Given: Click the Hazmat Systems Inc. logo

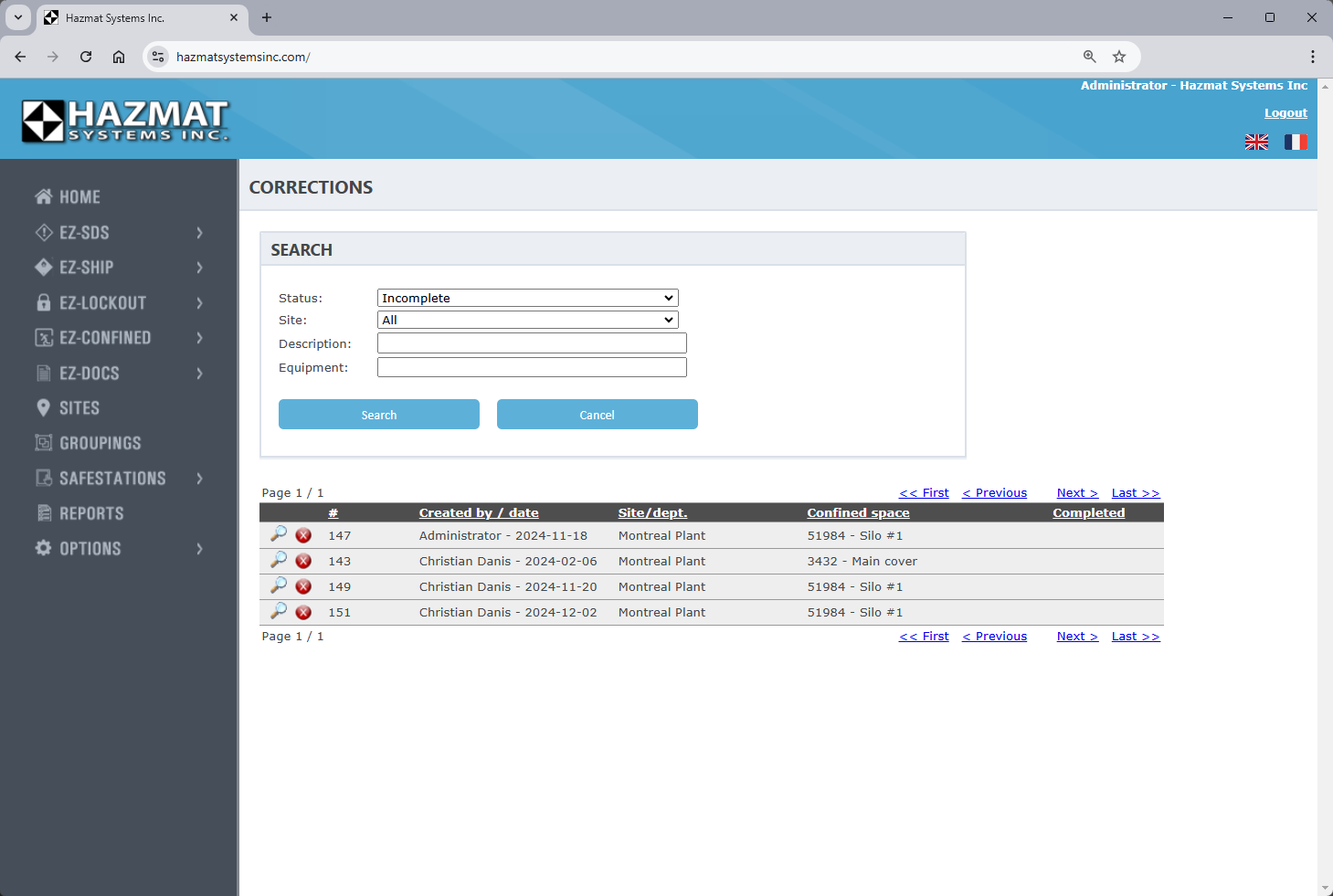Looking at the screenshot, I should (x=125, y=121).
